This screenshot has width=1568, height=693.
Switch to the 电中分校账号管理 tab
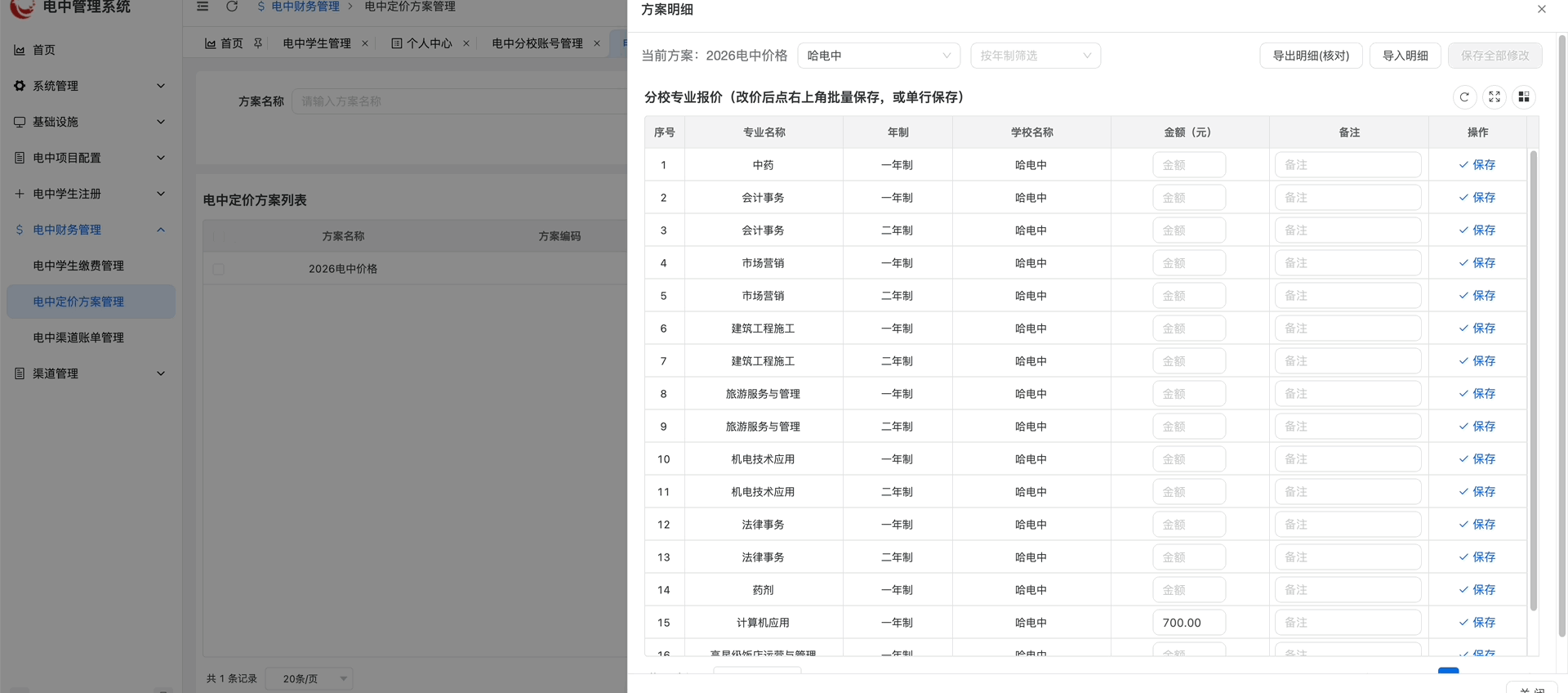[537, 43]
